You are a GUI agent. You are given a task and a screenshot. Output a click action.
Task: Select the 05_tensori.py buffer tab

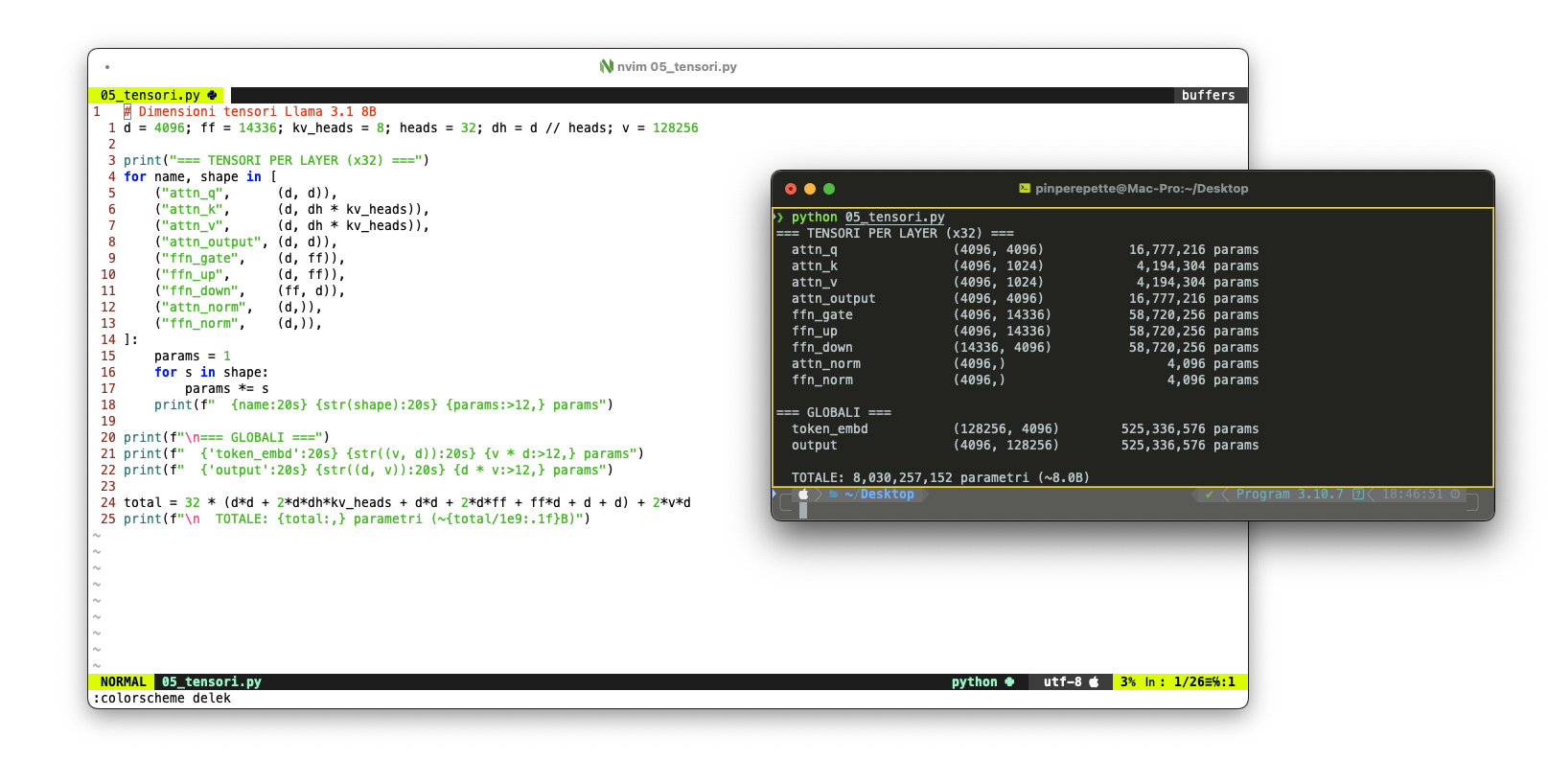pos(156,95)
